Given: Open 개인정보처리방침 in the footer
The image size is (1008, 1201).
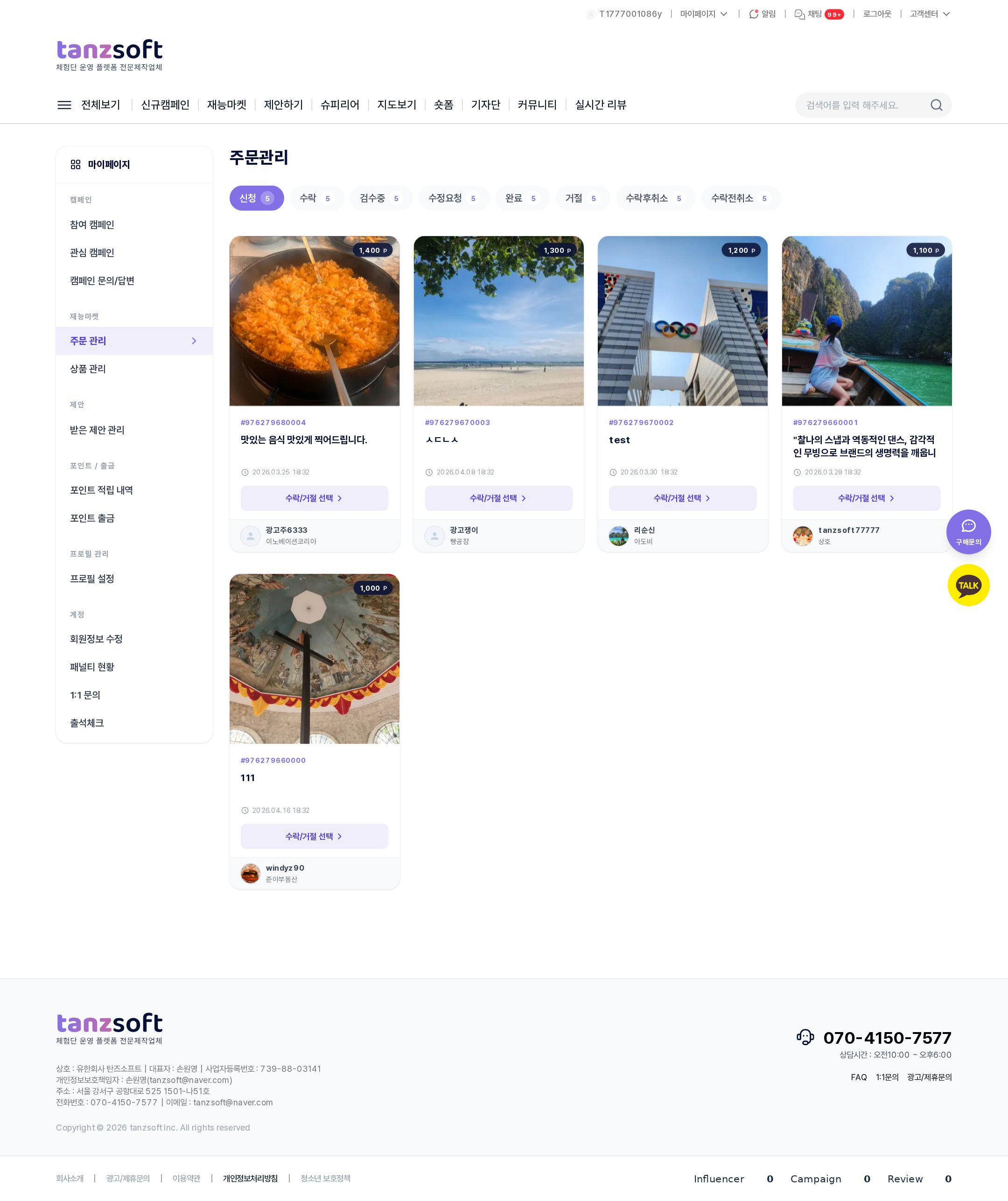Looking at the screenshot, I should point(250,1178).
